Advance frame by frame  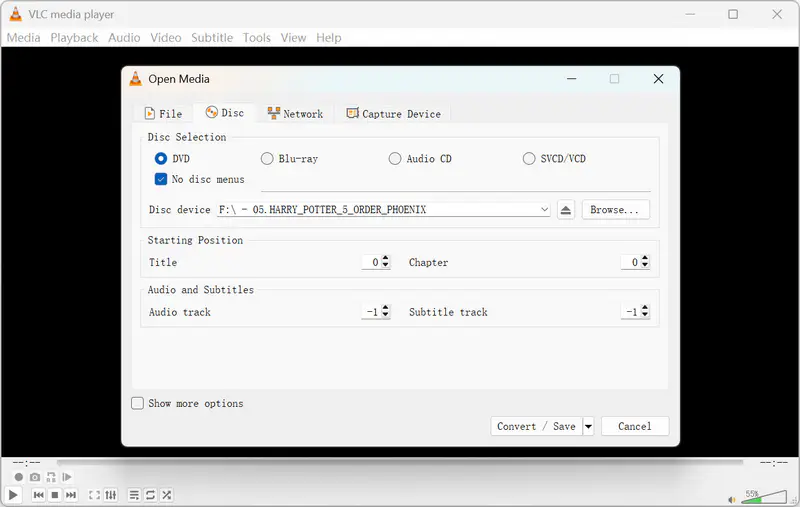tap(67, 477)
